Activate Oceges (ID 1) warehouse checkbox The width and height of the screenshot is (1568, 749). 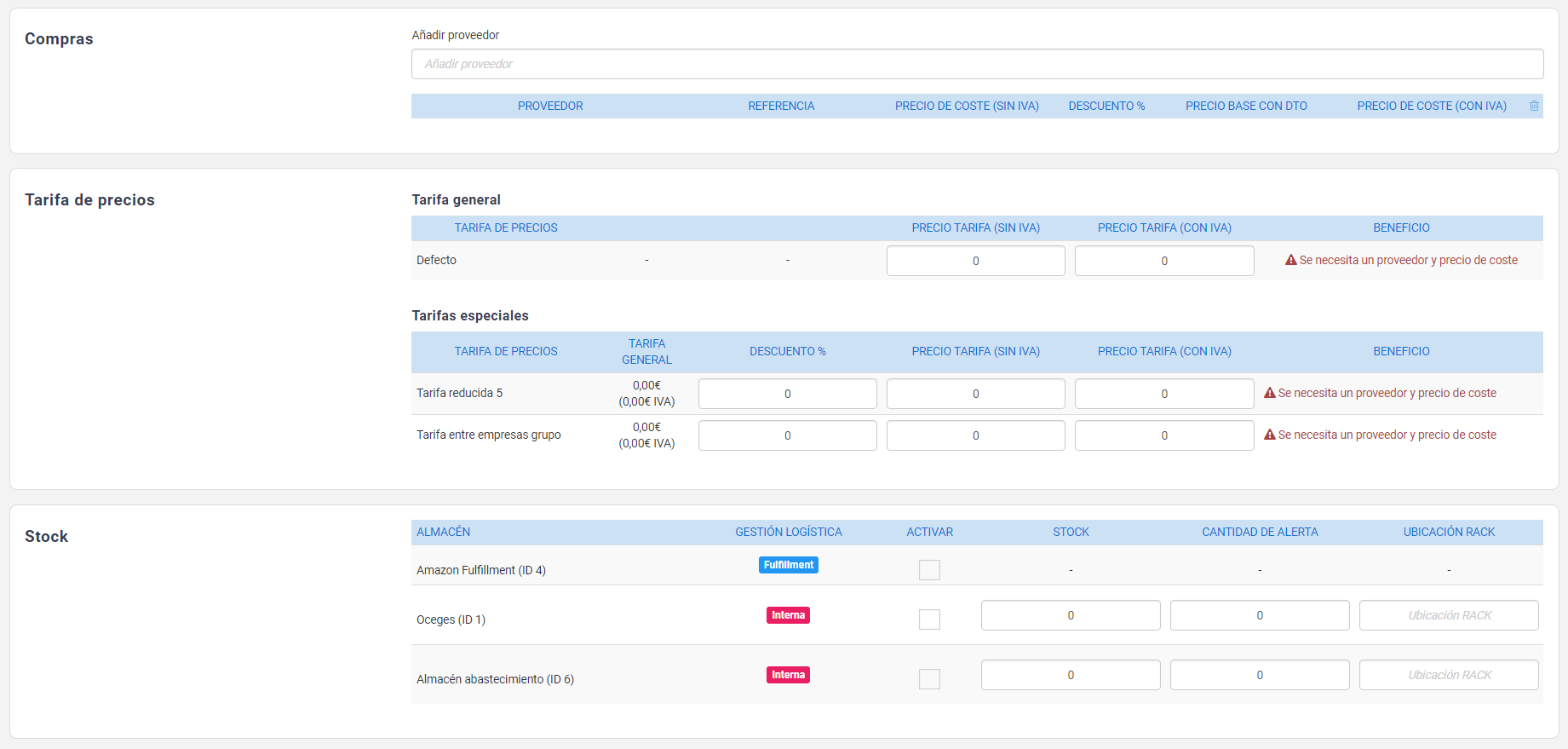coord(929,619)
